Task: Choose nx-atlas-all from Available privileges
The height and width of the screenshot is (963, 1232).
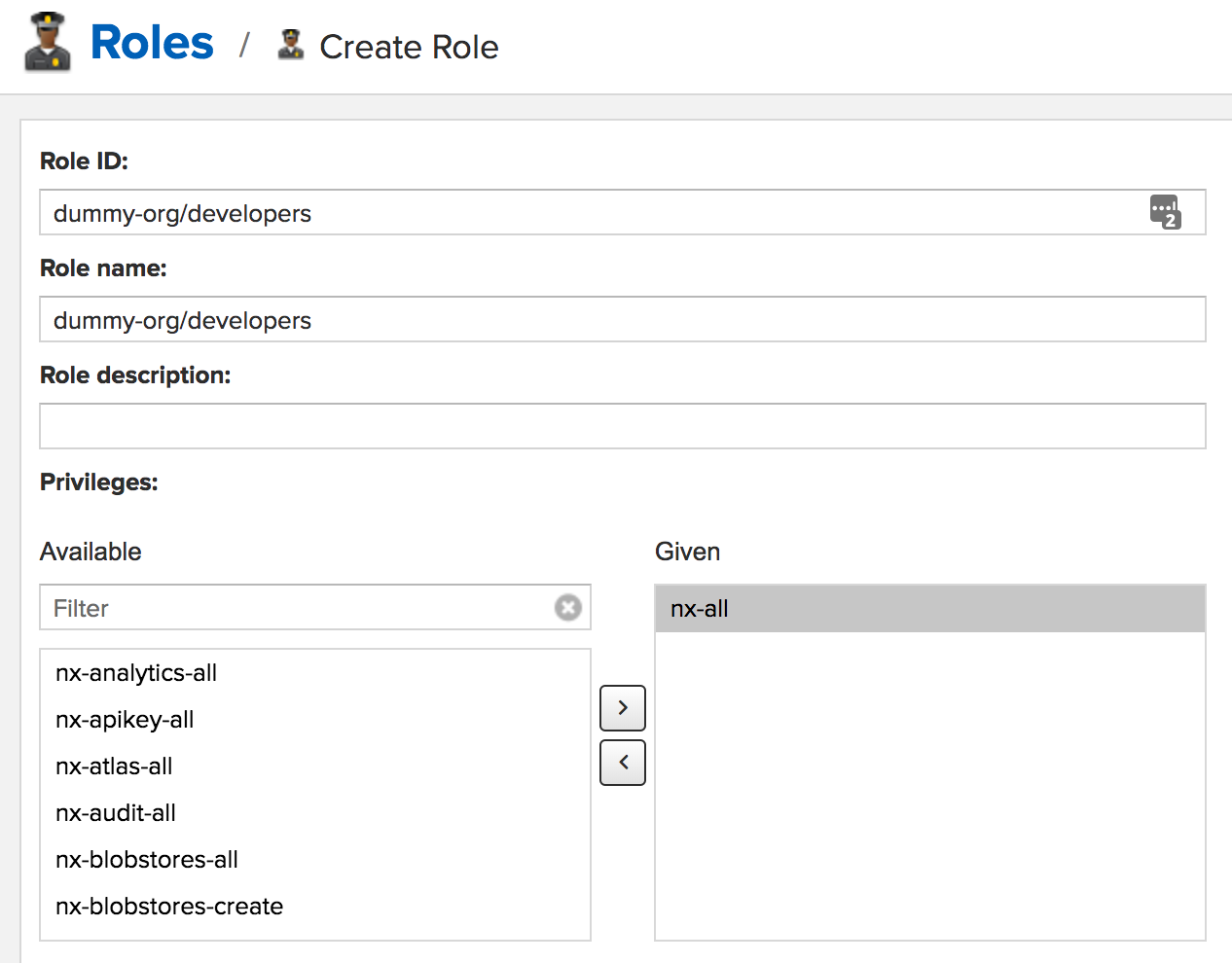Action: point(114,767)
